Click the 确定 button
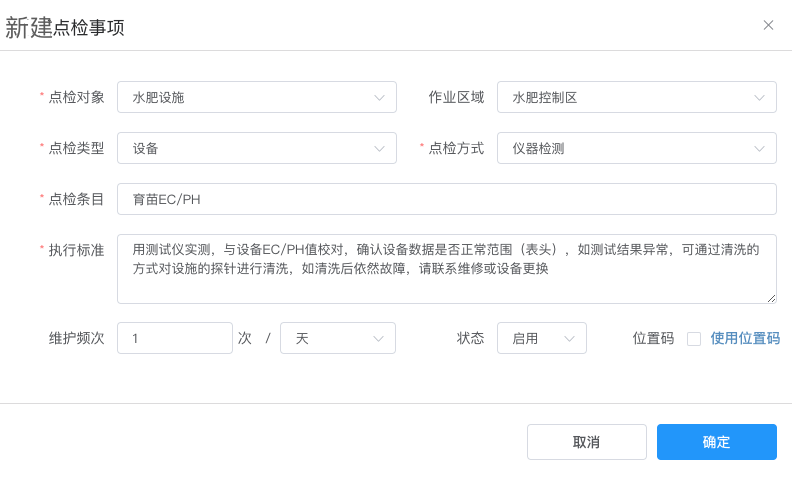792x478 pixels. 716,442
